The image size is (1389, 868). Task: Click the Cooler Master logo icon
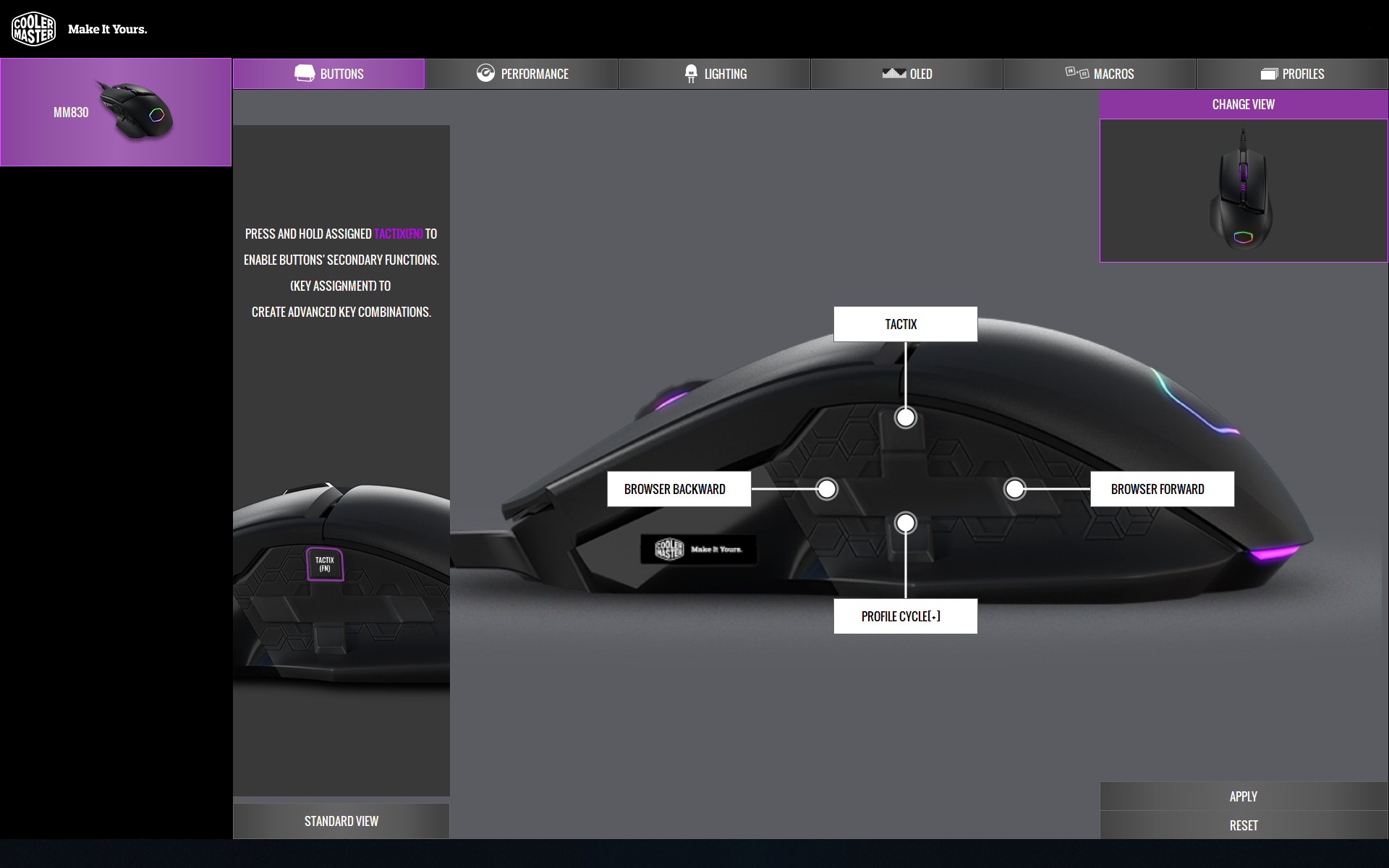pos(33,29)
